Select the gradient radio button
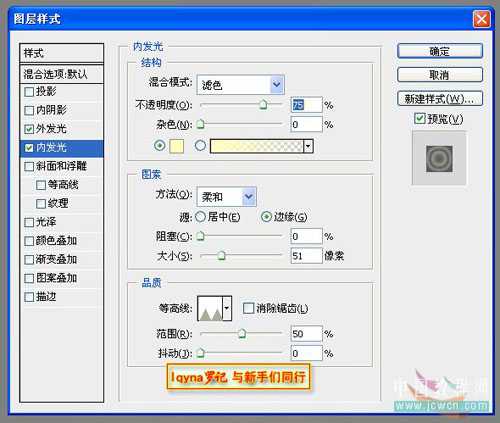This screenshot has height=423, width=500. pos(200,146)
